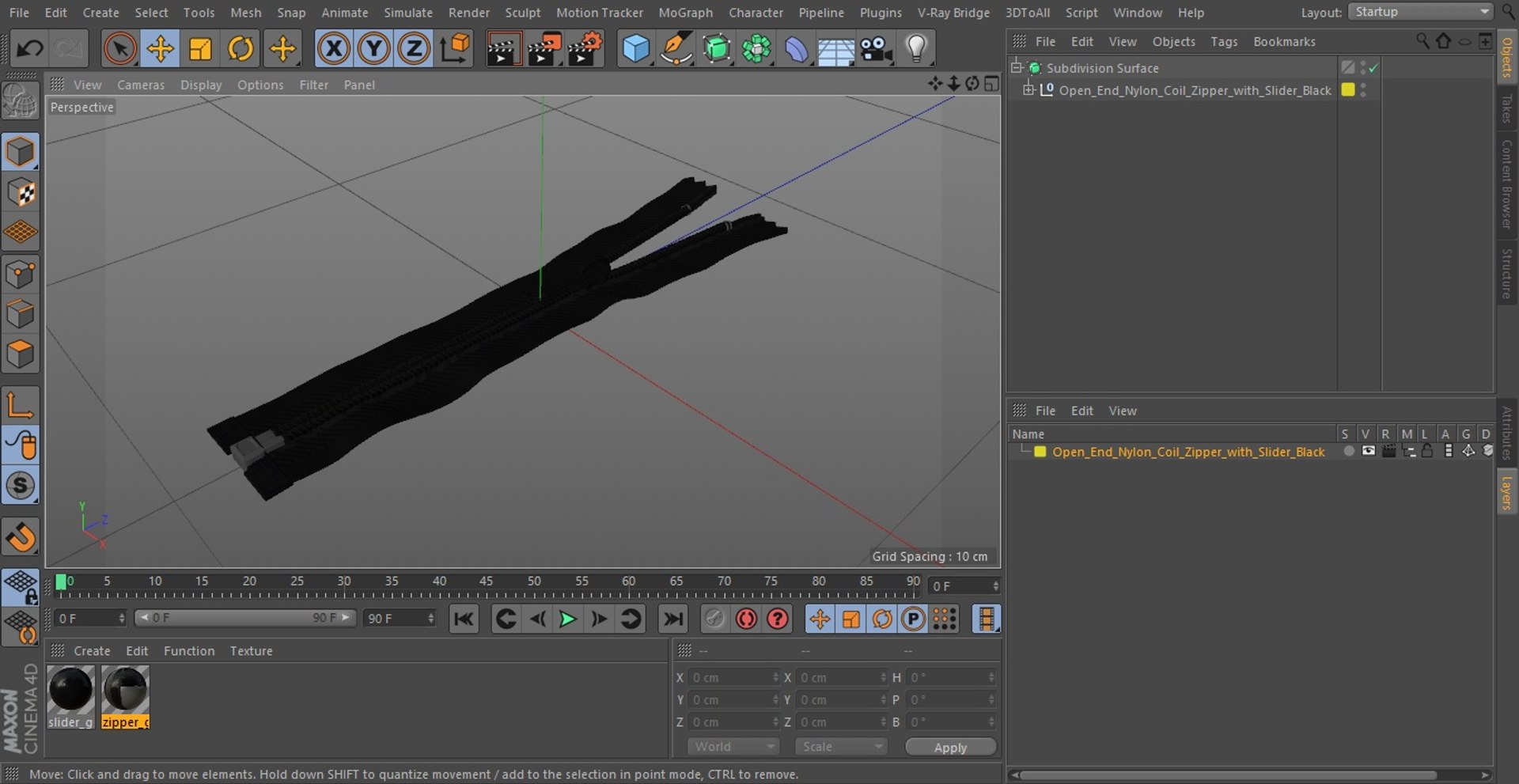
Task: Click the Undo arrow icon
Action: (x=30, y=49)
